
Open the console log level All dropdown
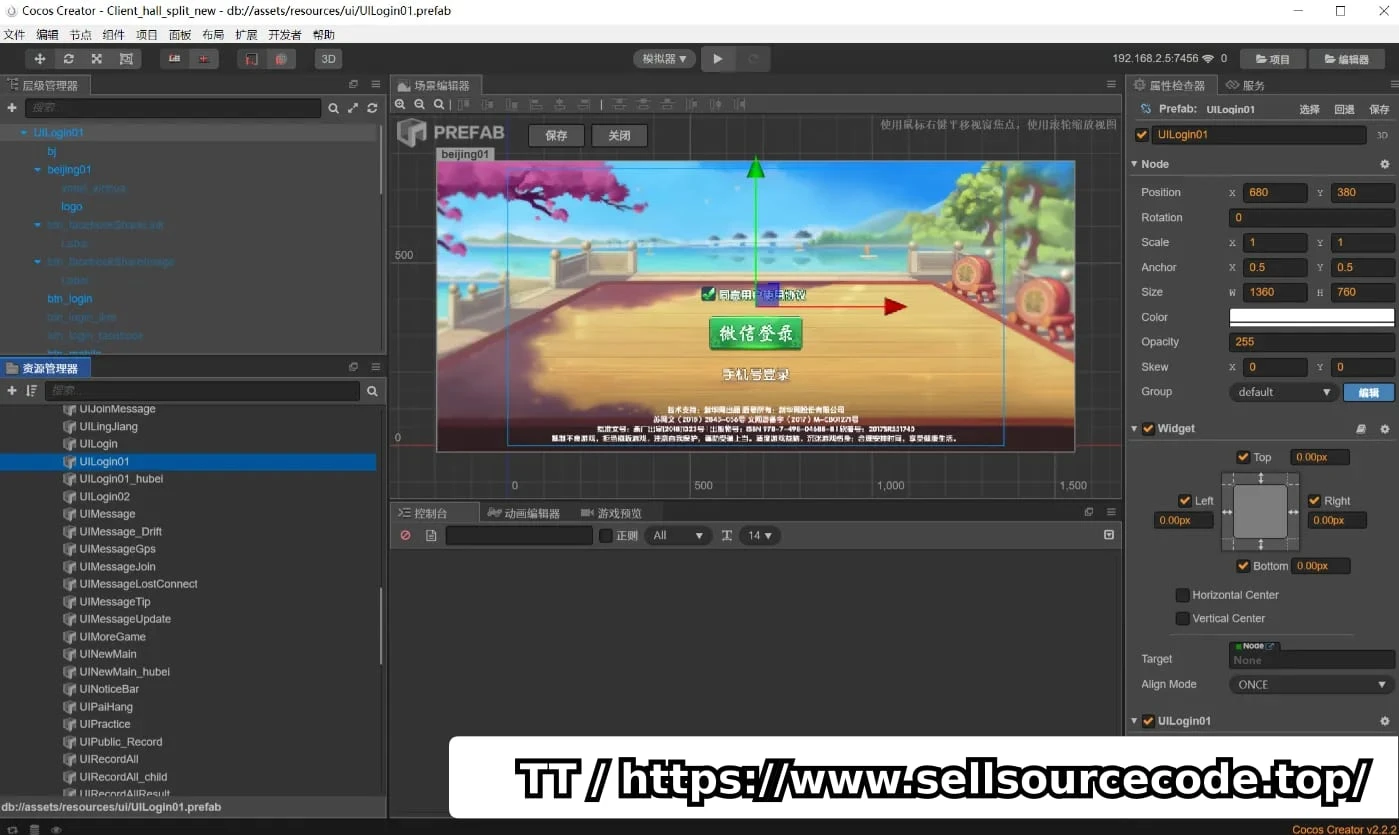(678, 536)
